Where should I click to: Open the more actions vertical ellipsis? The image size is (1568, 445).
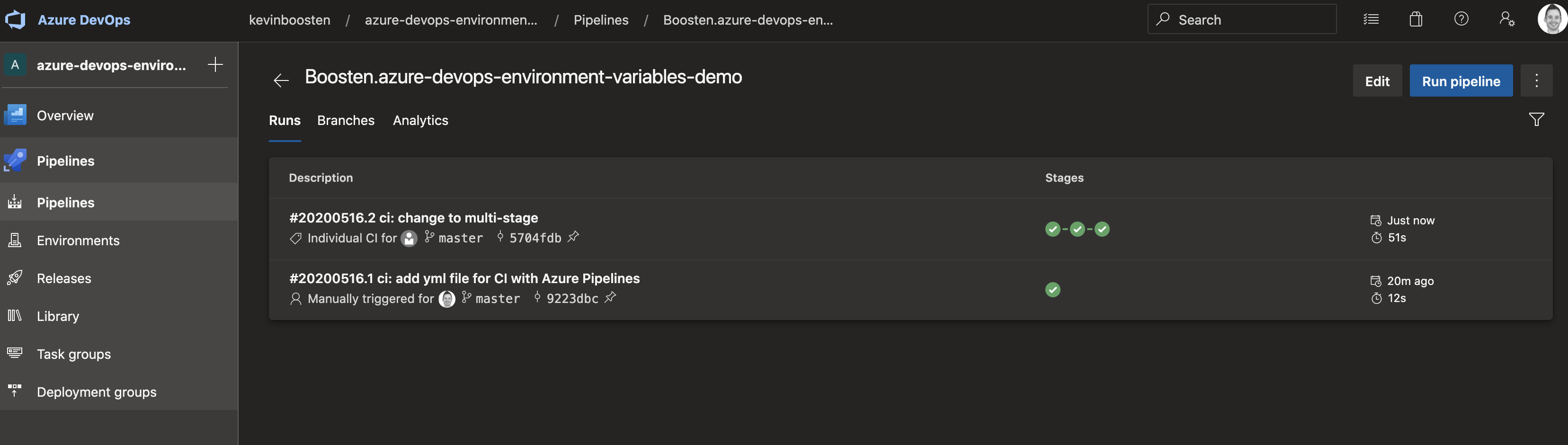click(1536, 81)
